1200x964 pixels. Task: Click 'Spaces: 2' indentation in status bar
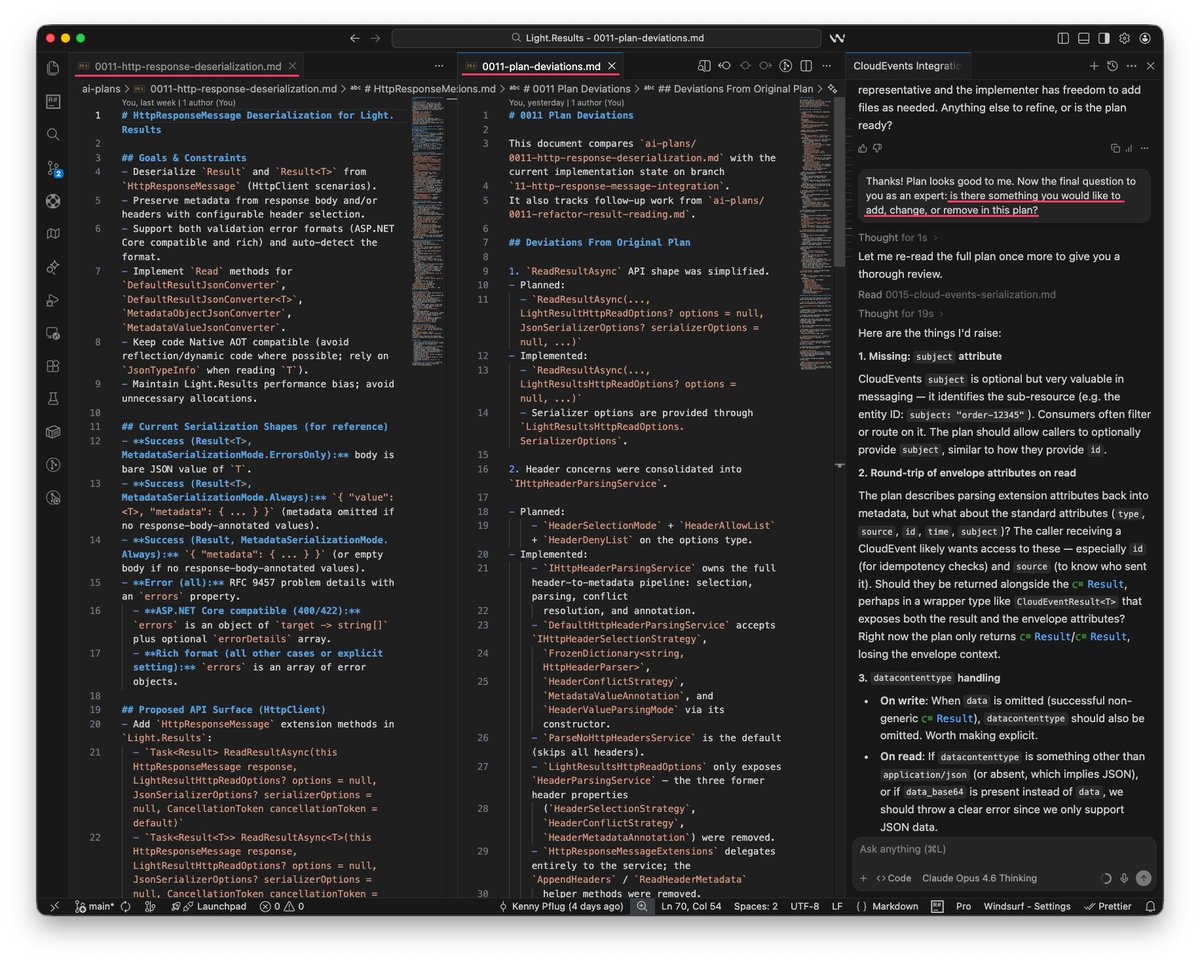coord(755,906)
